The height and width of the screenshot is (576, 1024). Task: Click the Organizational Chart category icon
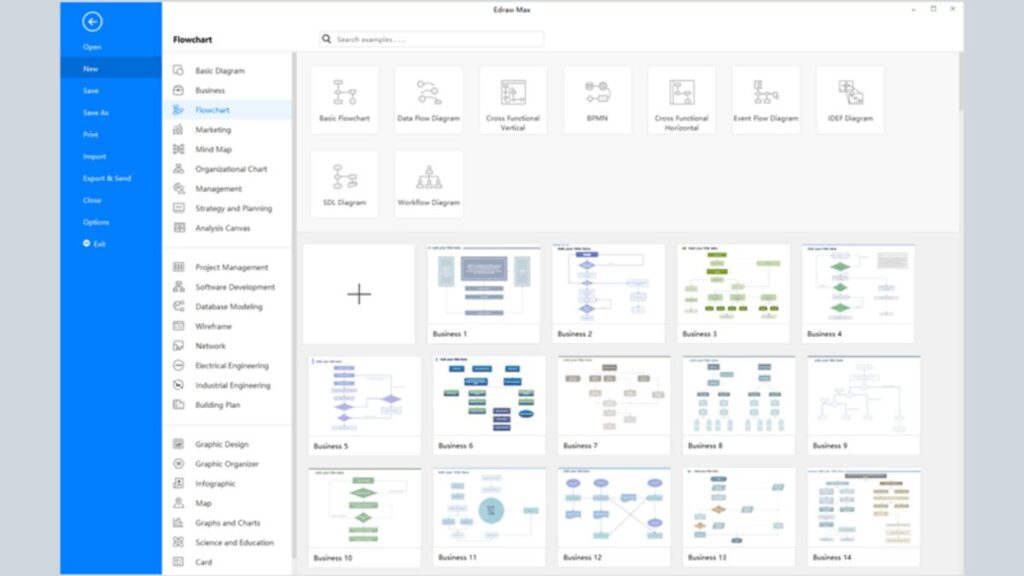[178, 168]
